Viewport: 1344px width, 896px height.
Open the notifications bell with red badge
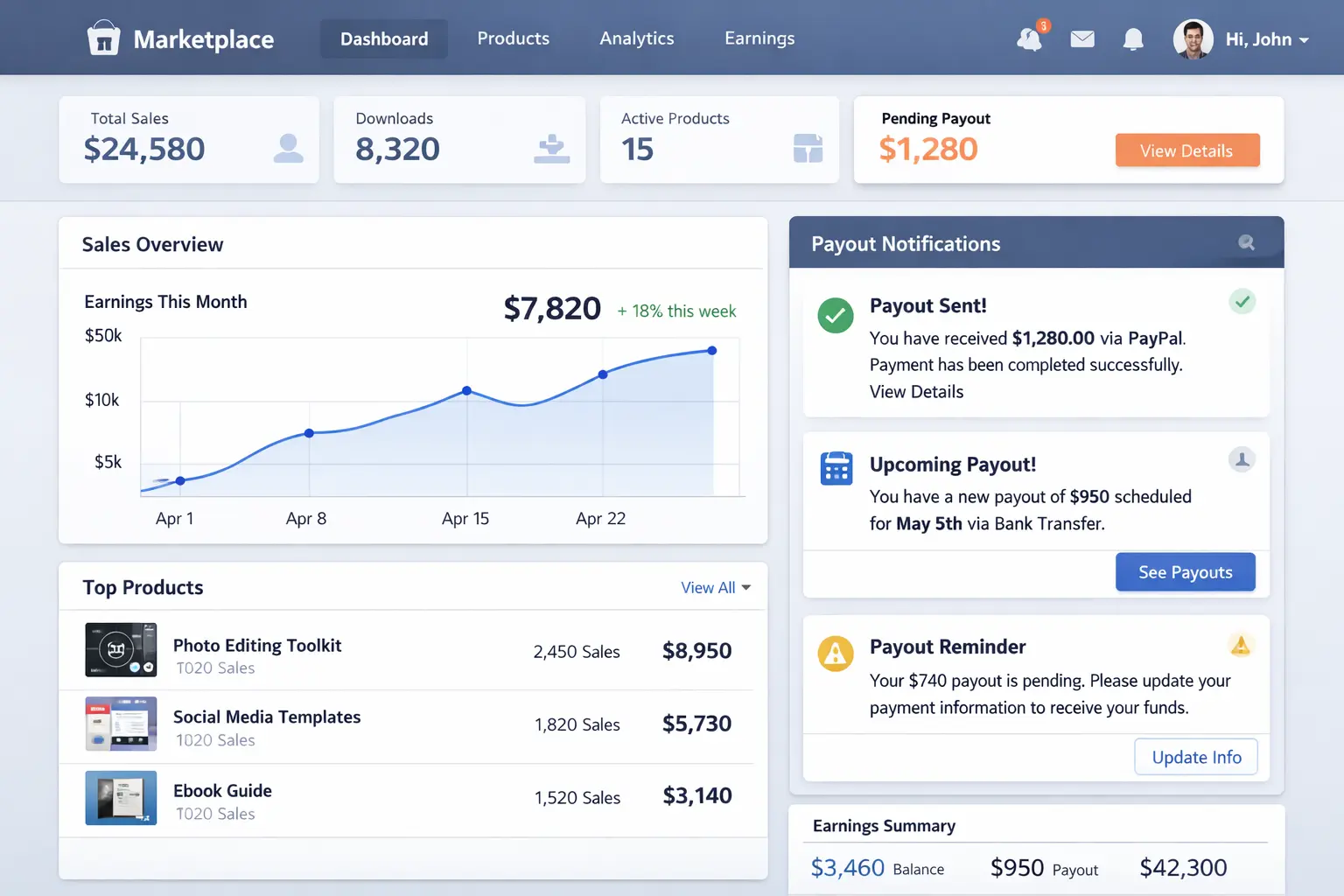[1029, 39]
